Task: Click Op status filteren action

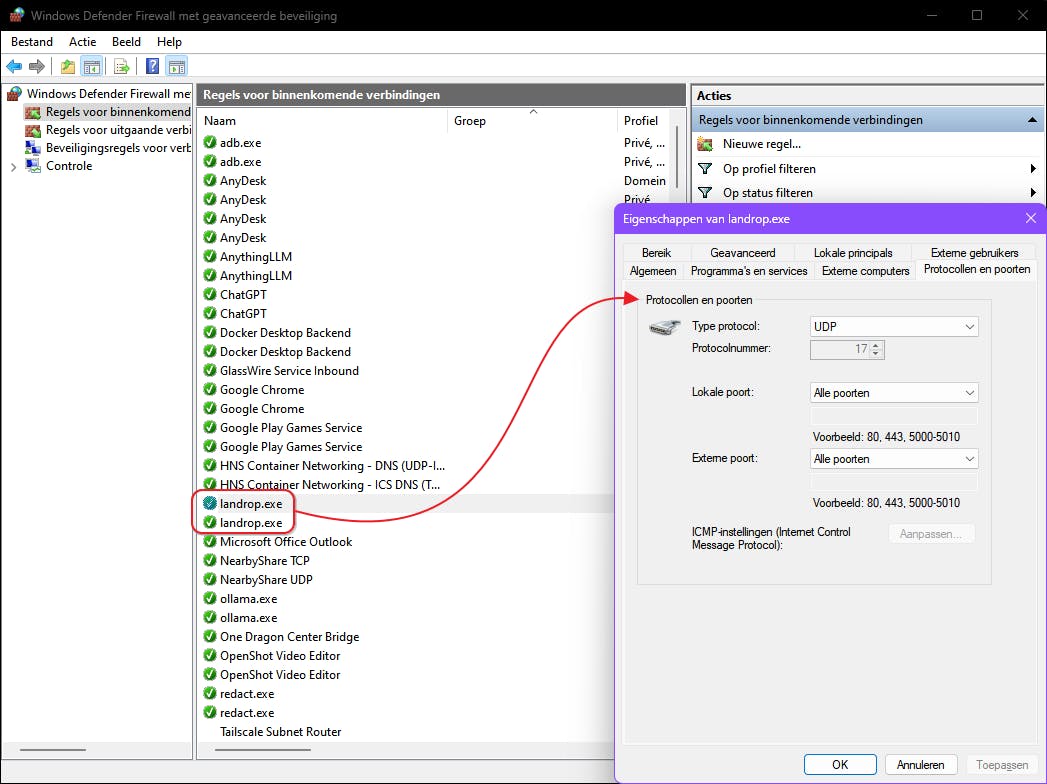Action: 768,192
